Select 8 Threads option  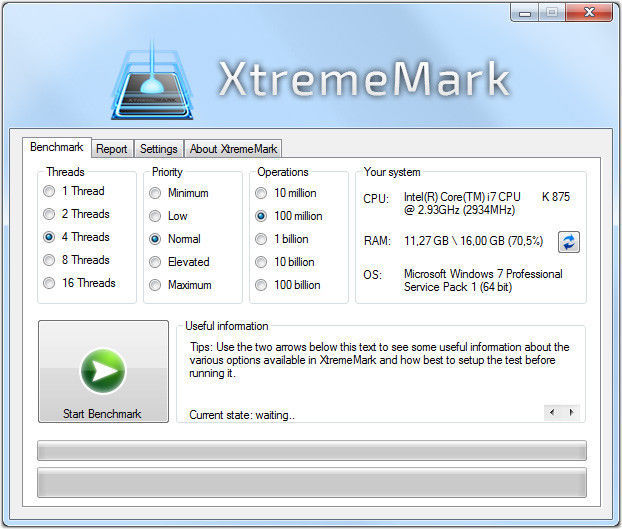pyautogui.click(x=76, y=260)
